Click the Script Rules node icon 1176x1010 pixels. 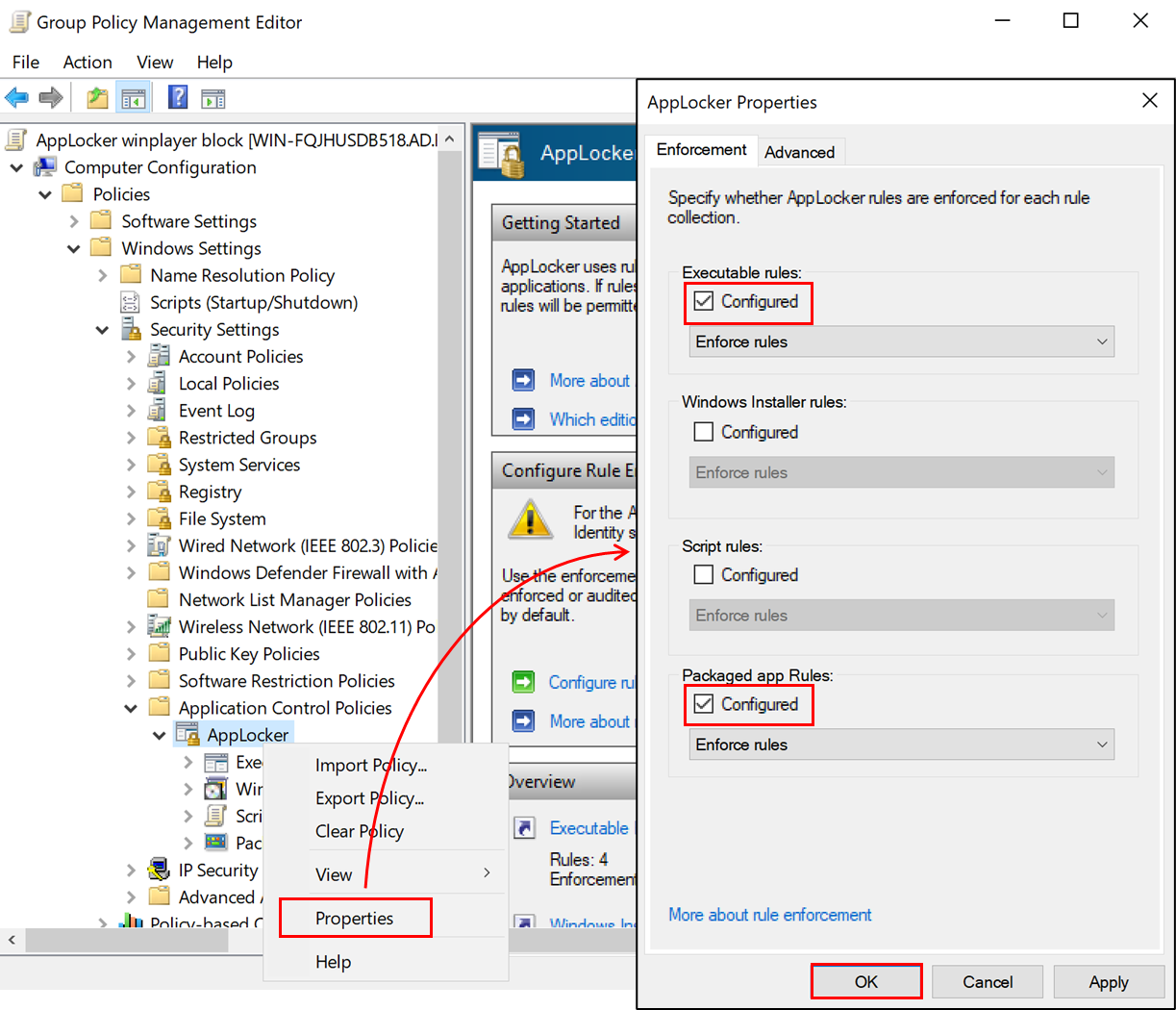pyautogui.click(x=216, y=816)
